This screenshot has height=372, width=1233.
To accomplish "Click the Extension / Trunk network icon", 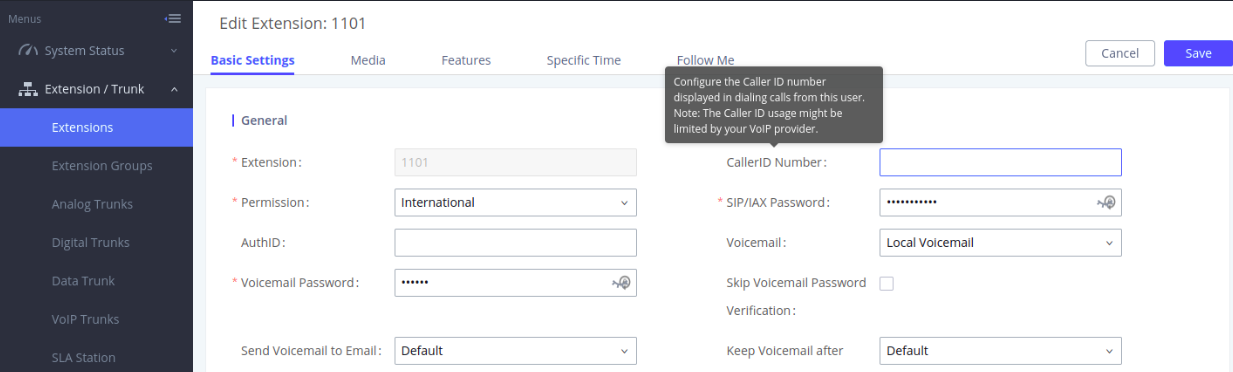I will click(28, 89).
